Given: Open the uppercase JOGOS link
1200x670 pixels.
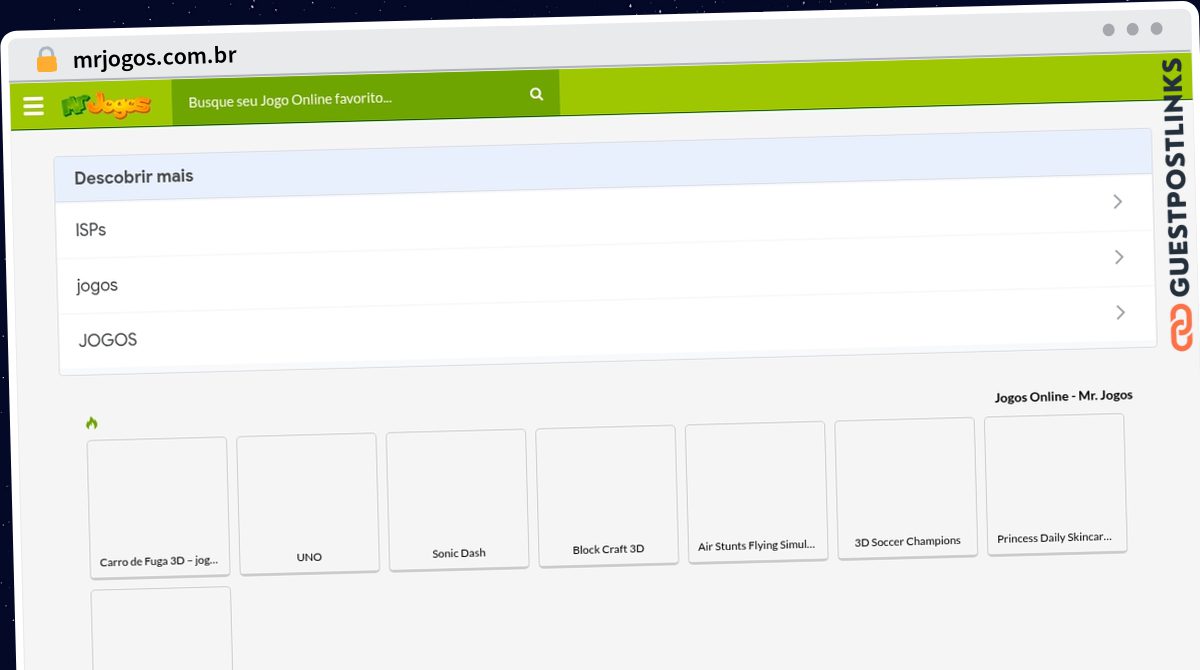Looking at the screenshot, I should click(108, 340).
